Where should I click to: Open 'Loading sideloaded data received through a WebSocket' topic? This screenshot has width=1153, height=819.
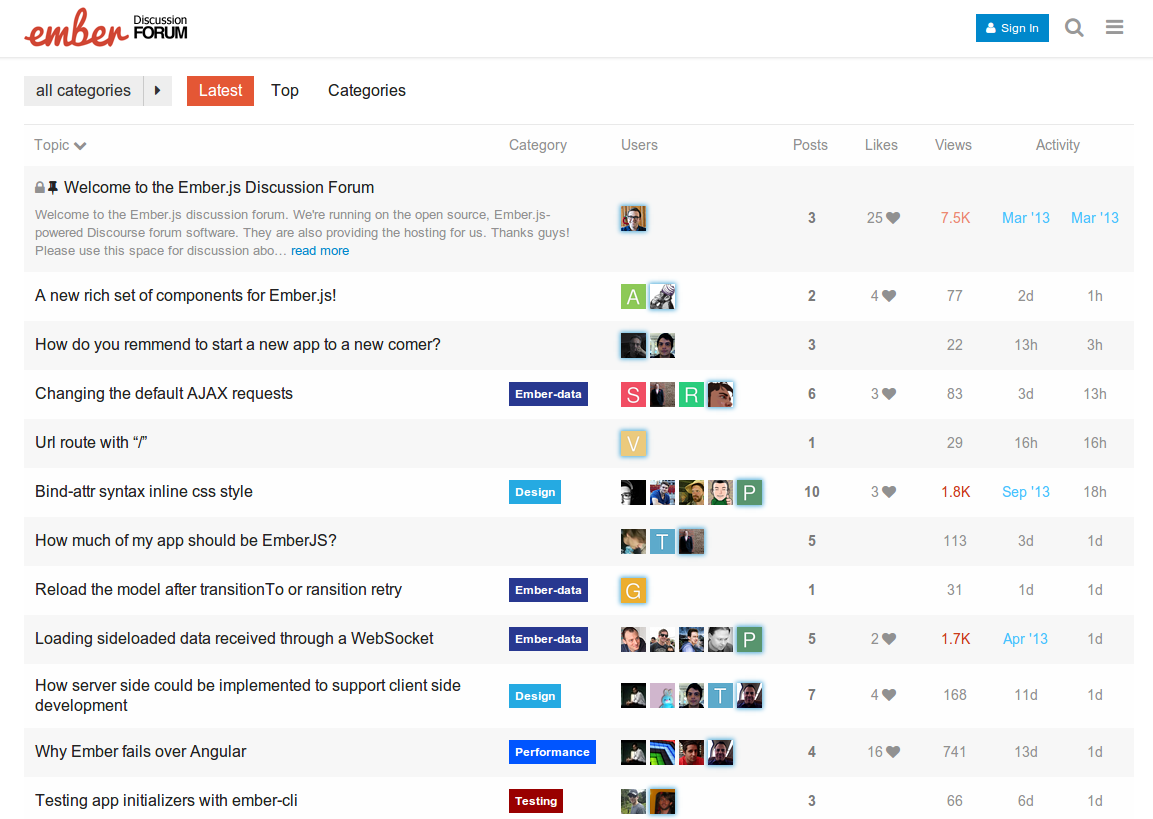(x=234, y=638)
